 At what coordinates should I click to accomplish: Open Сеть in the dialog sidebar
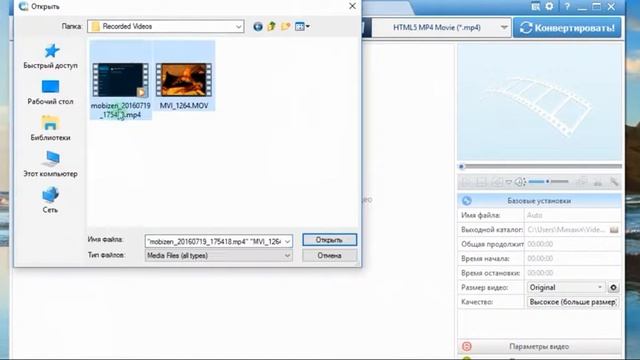point(51,200)
